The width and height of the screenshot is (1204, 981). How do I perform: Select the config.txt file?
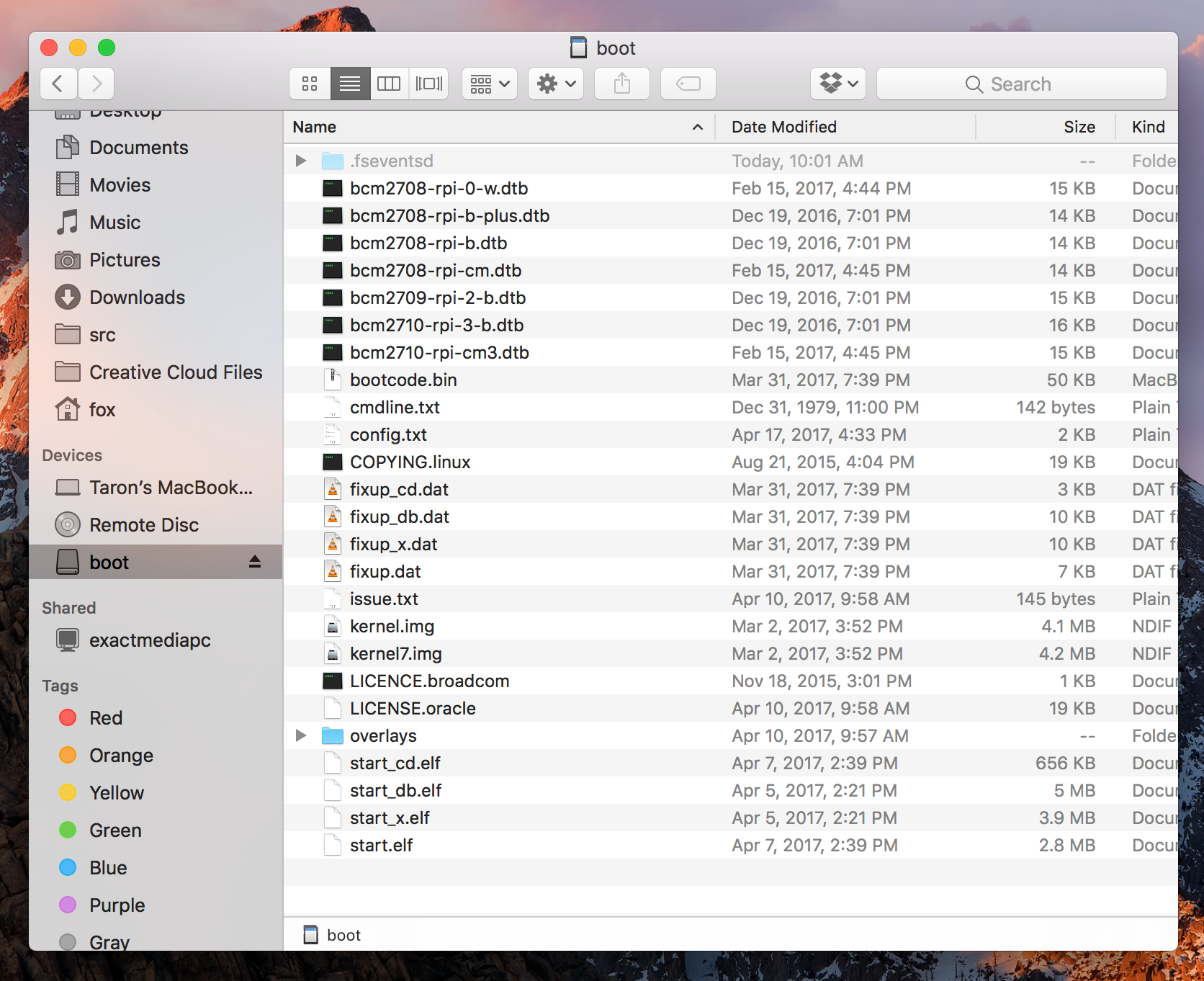pos(388,435)
